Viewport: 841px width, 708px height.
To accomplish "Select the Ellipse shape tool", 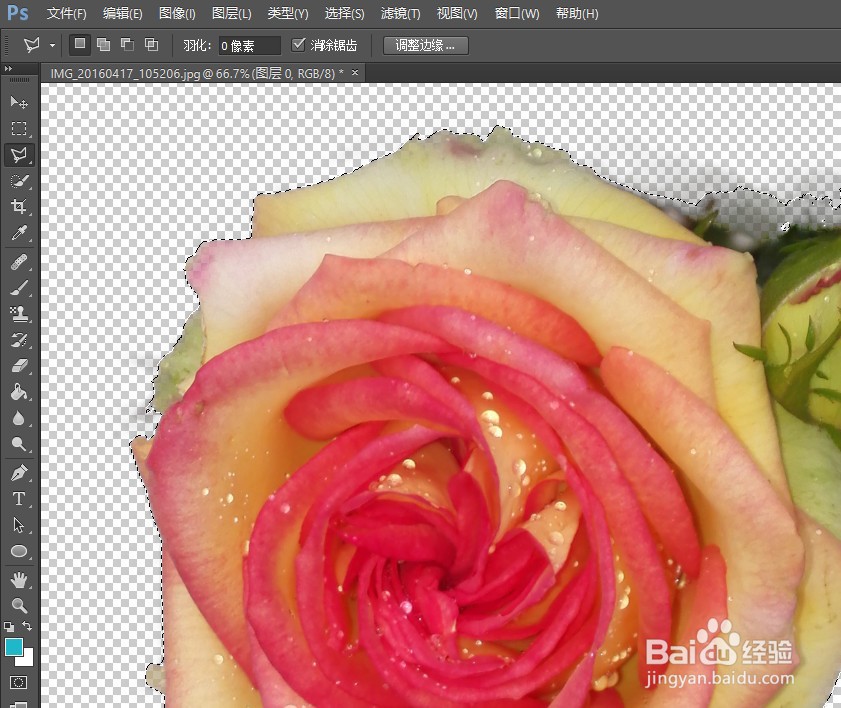I will click(x=19, y=551).
